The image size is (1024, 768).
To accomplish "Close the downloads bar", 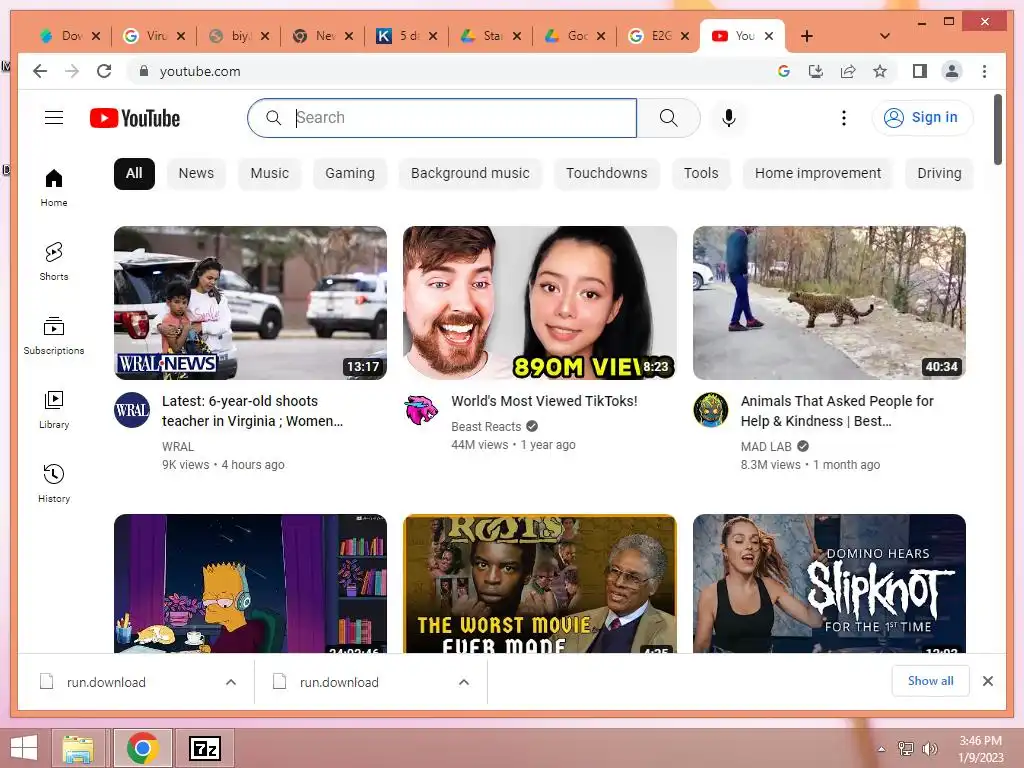I will [x=987, y=681].
